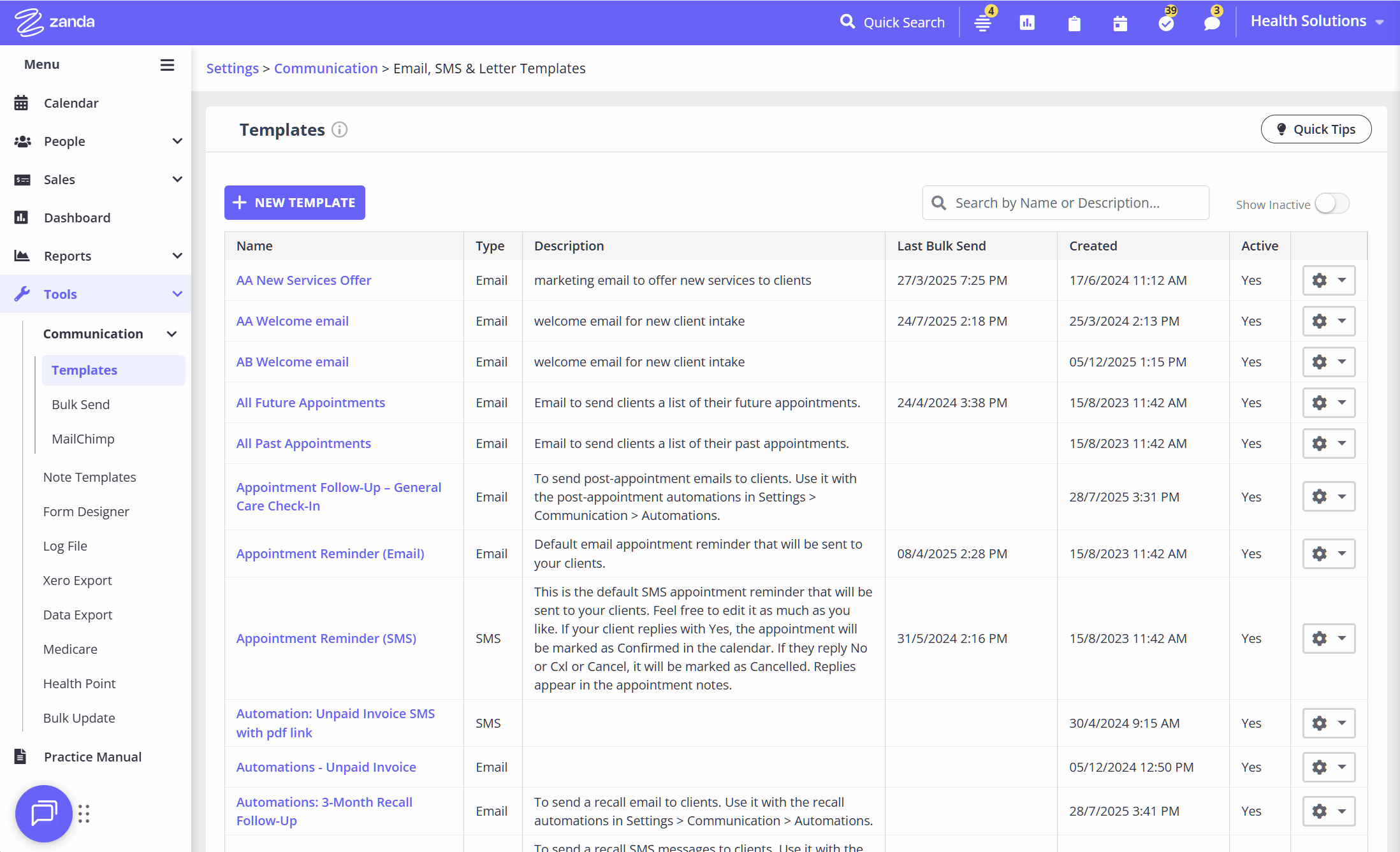Collapse the Communication section chevron
Viewport: 1400px width, 852px height.
pyautogui.click(x=172, y=333)
